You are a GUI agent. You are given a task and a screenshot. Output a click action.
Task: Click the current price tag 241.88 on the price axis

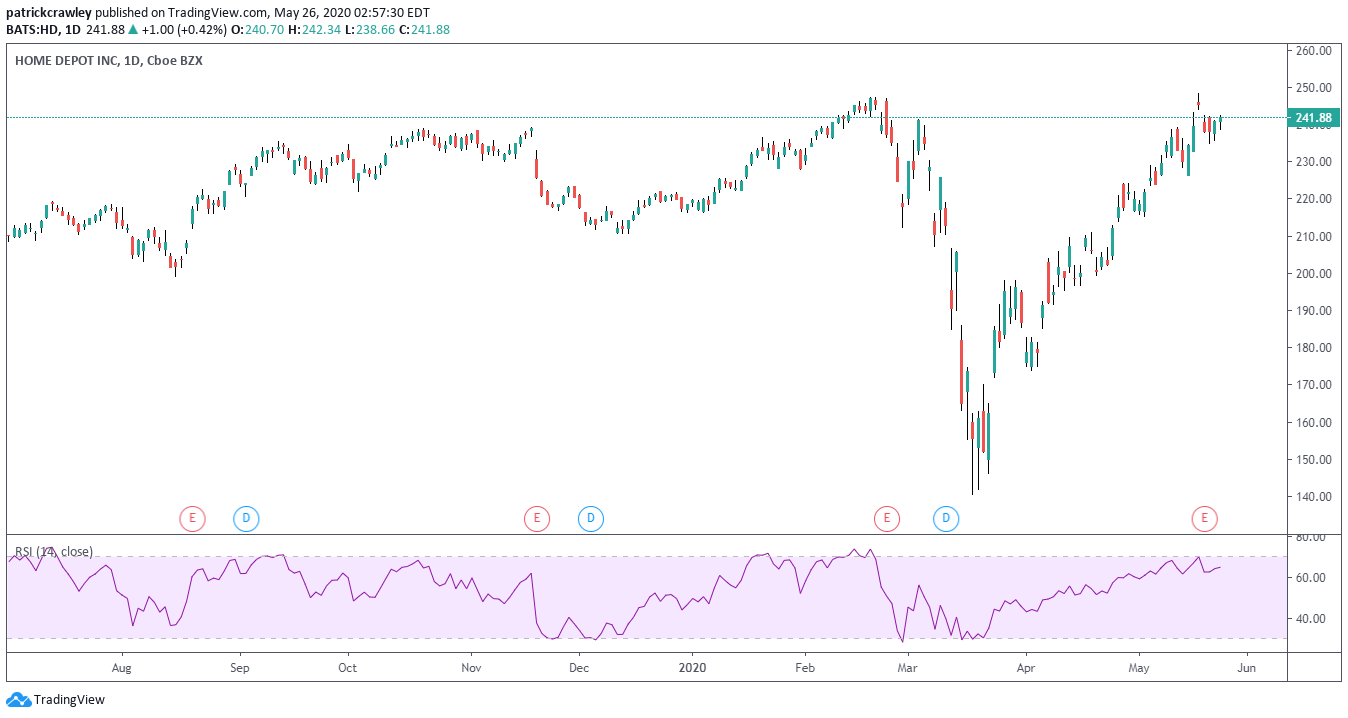tap(1312, 118)
